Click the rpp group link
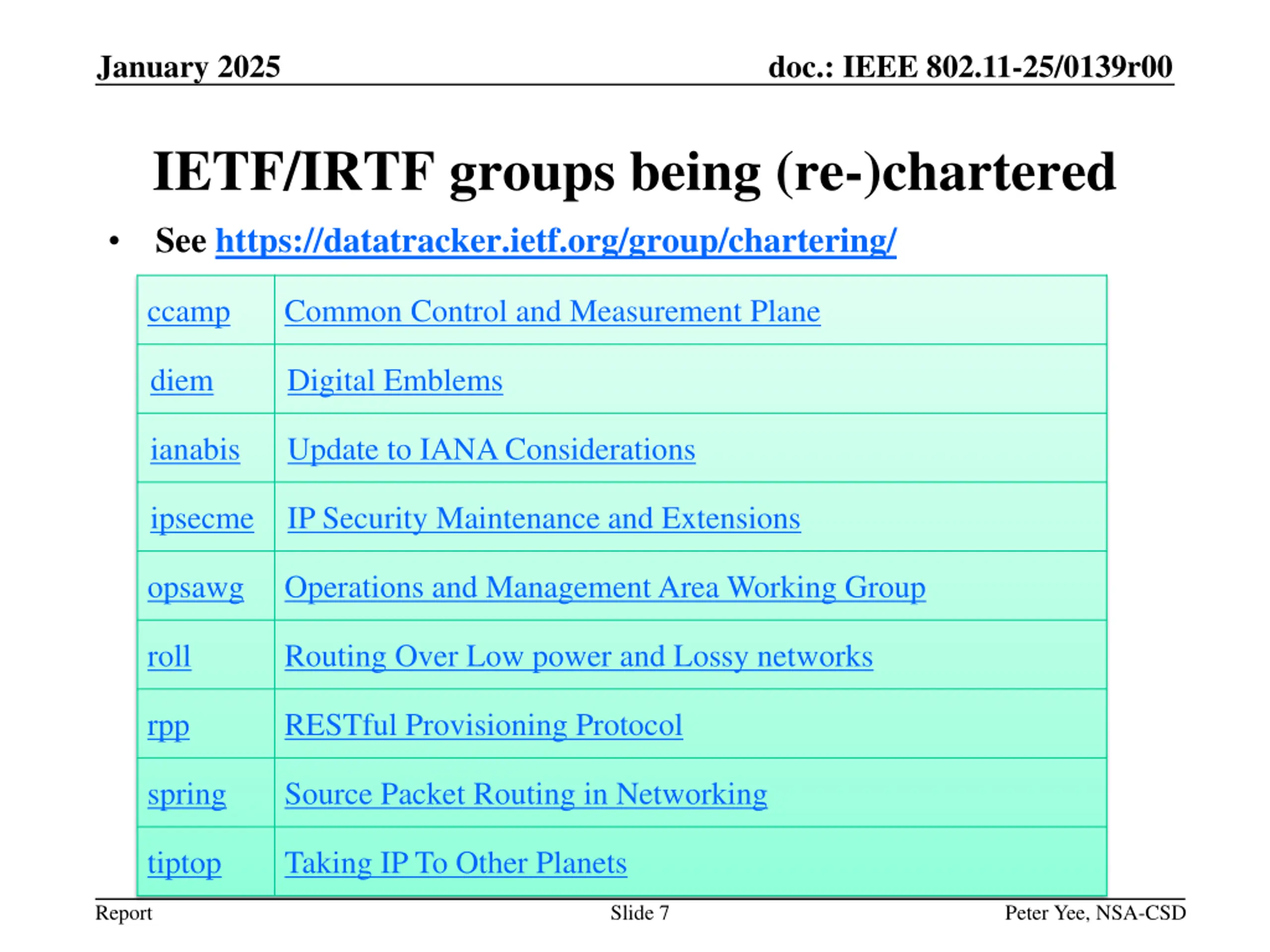This screenshot has height=952, width=1270. [x=168, y=725]
